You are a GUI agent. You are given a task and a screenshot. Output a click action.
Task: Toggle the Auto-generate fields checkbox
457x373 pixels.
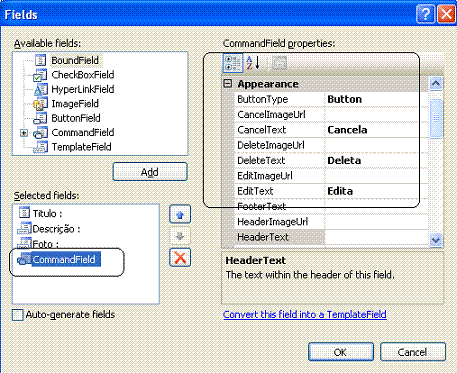click(x=18, y=315)
